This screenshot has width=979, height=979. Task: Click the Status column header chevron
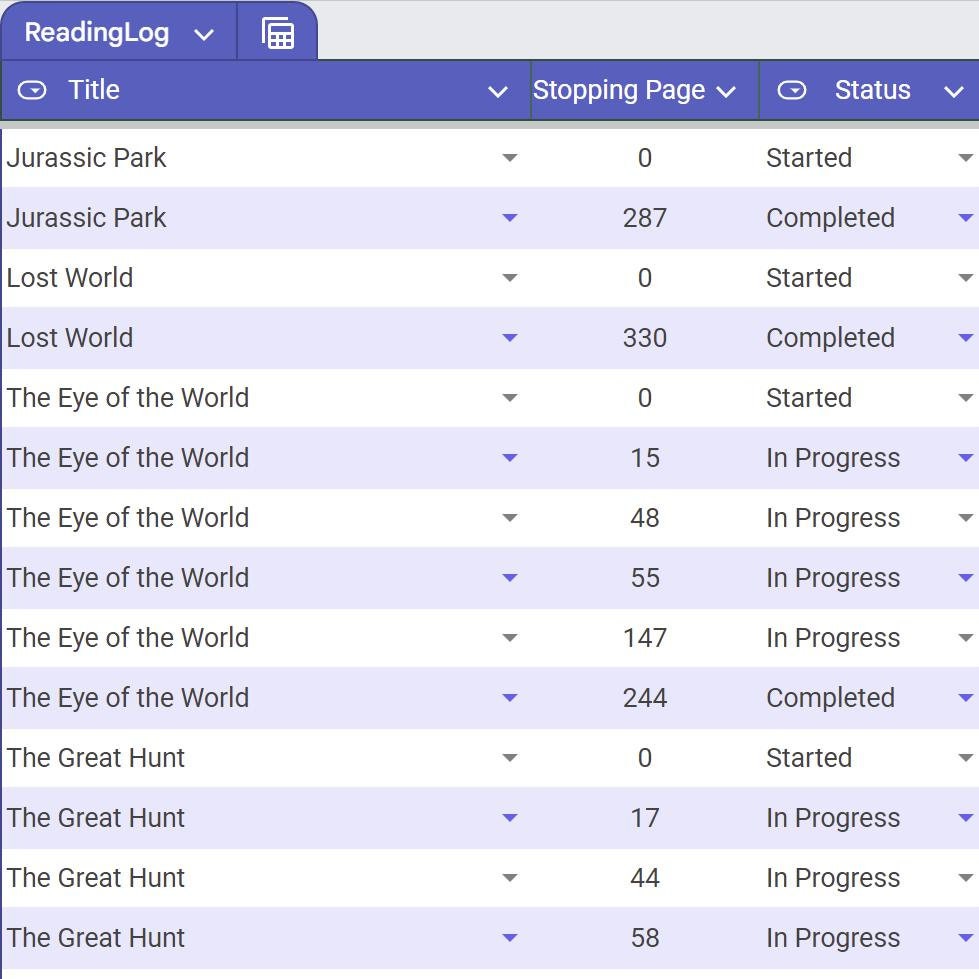click(x=955, y=90)
